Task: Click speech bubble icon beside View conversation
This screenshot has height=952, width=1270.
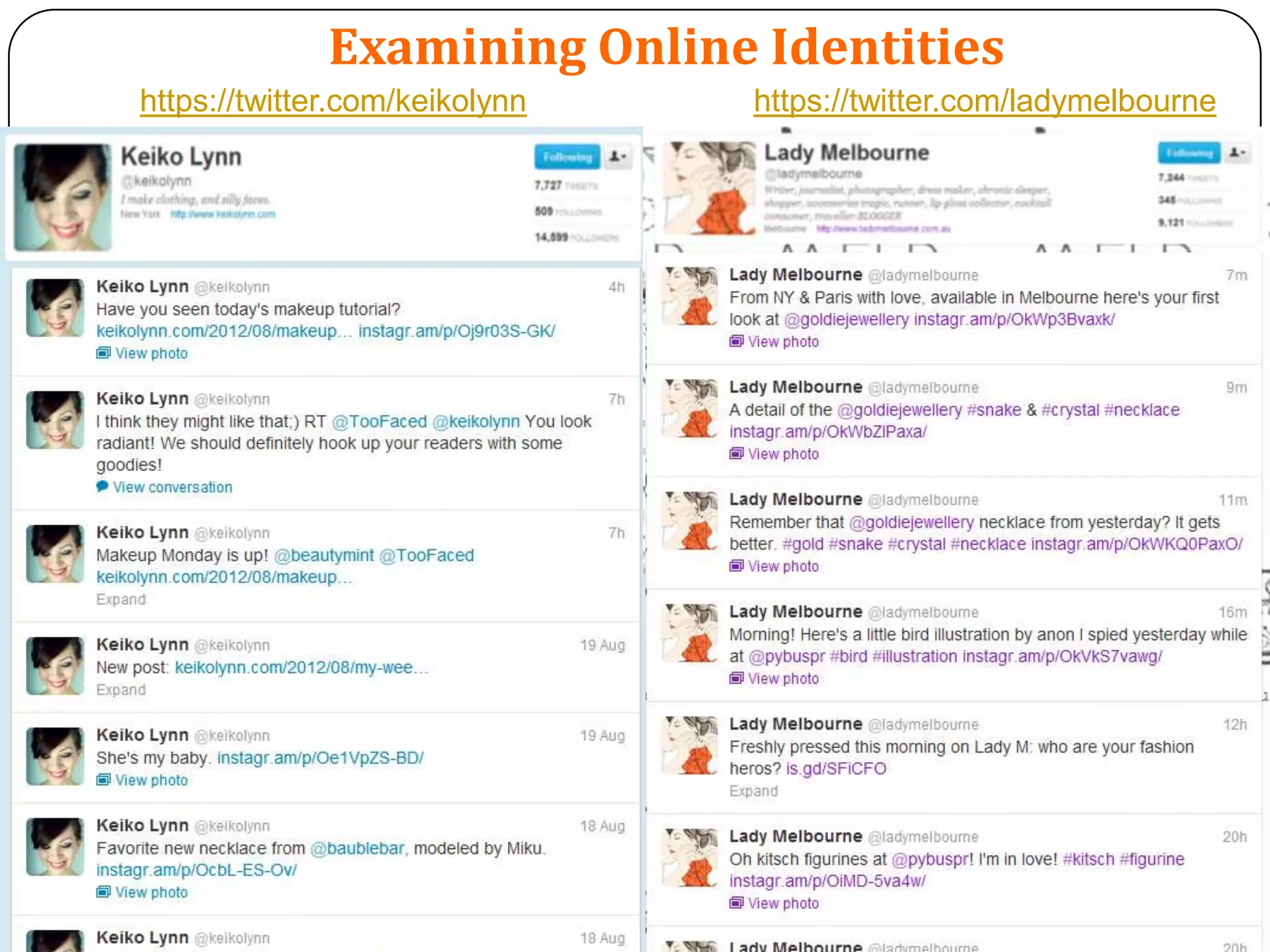Action: click(102, 487)
